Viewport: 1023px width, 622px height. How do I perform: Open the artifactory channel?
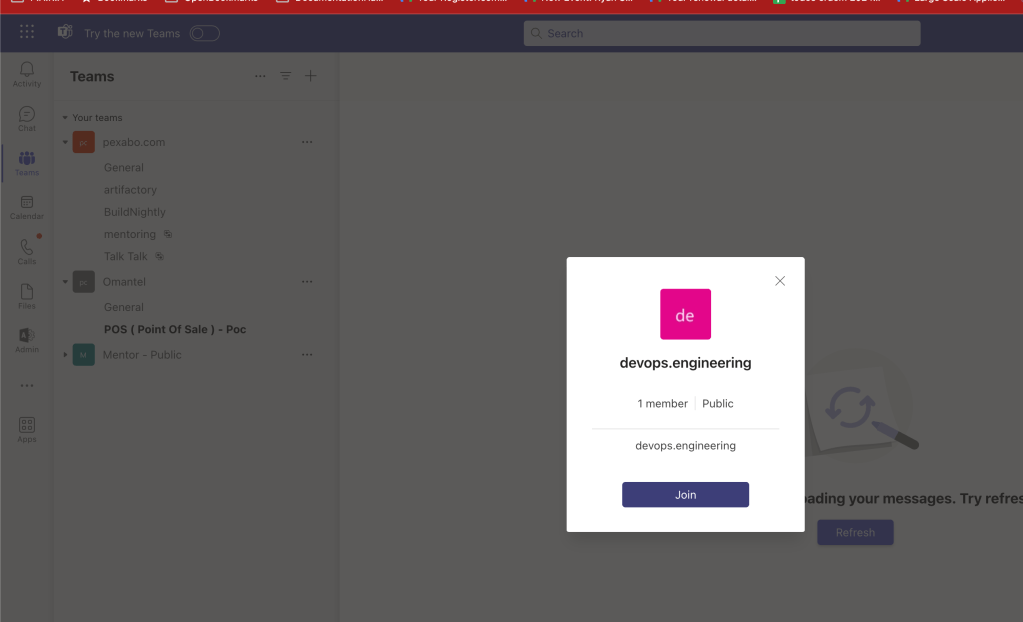tap(130, 189)
